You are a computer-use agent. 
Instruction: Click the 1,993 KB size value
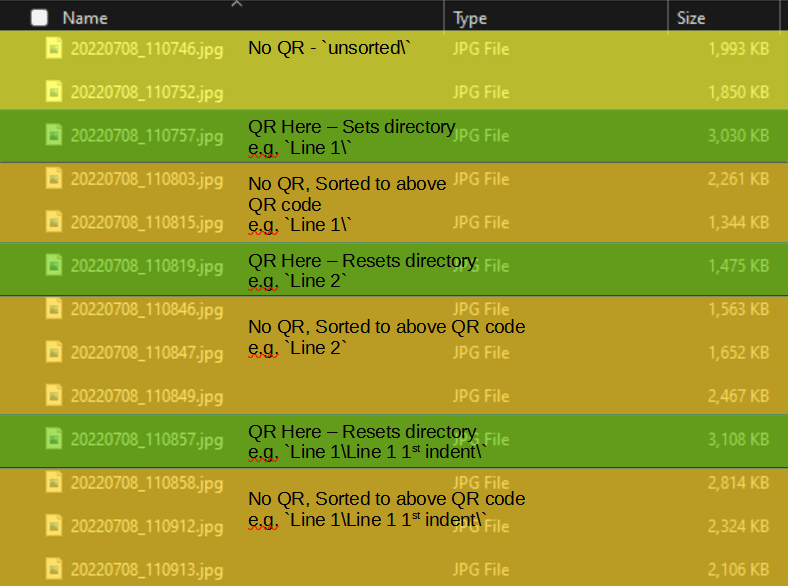coord(738,49)
